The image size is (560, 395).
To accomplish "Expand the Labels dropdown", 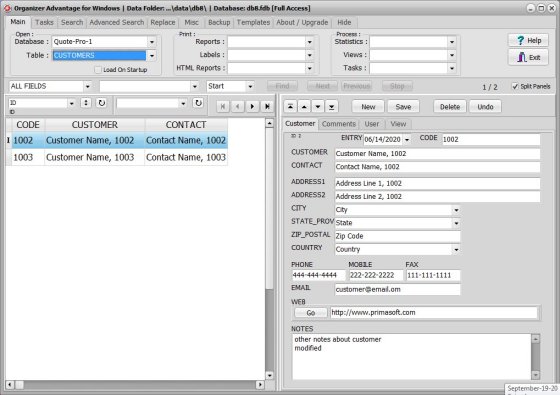I will 309,55.
